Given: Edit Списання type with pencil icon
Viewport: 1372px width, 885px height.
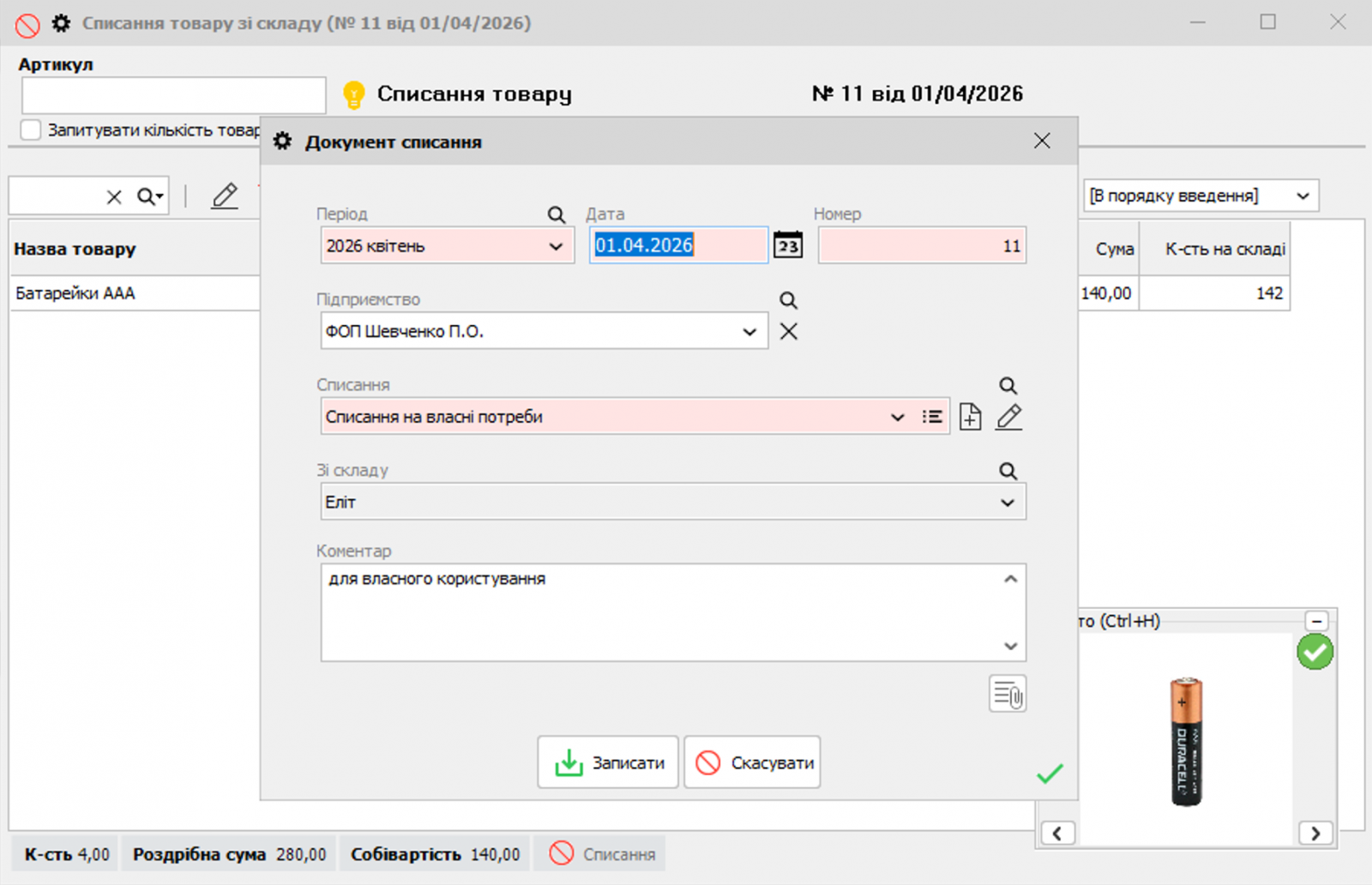Looking at the screenshot, I should 1008,417.
